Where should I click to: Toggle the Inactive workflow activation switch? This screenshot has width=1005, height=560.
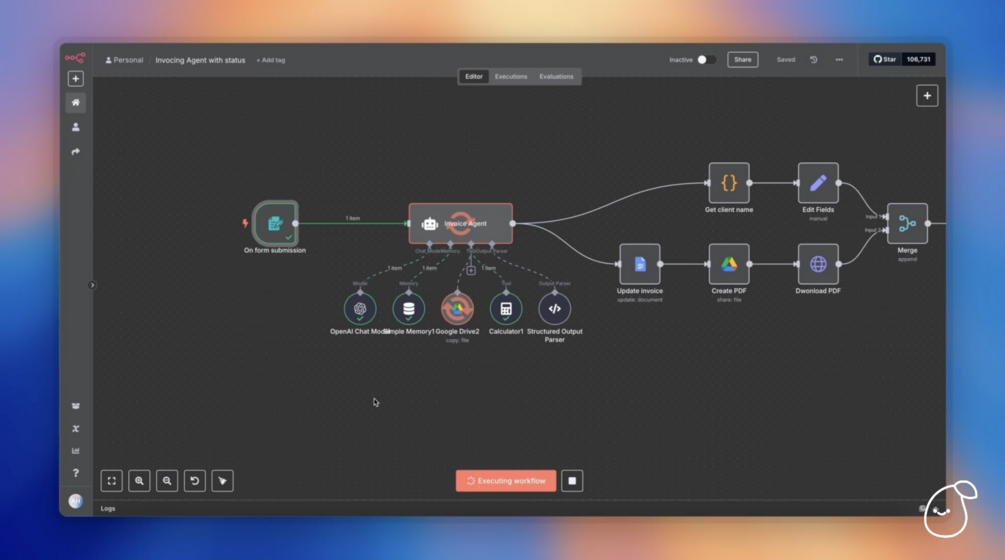tap(706, 60)
